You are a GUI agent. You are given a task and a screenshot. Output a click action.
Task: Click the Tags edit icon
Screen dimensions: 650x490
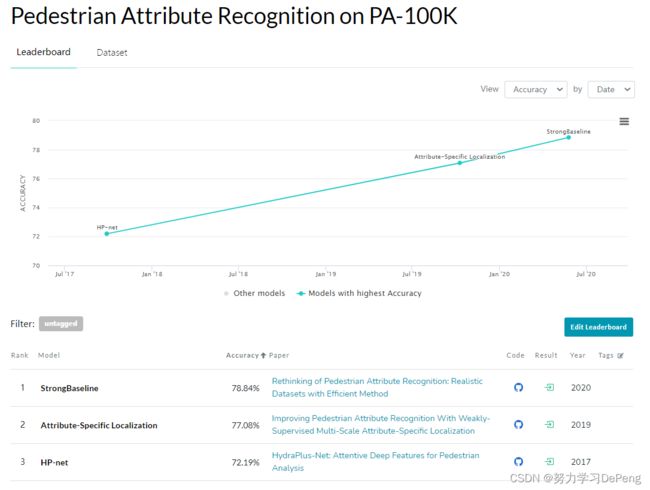click(620, 356)
